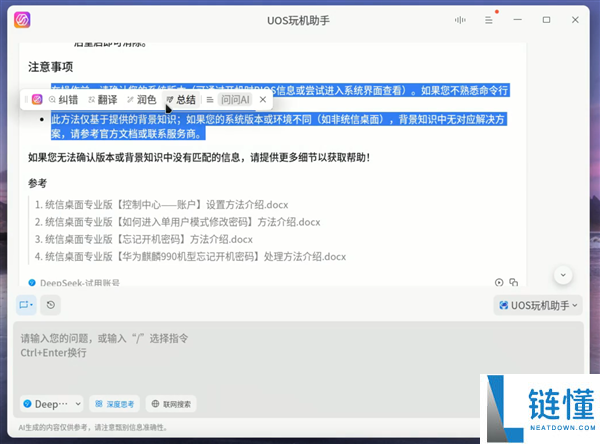Open the DeepSeek model dropdown

point(51,404)
